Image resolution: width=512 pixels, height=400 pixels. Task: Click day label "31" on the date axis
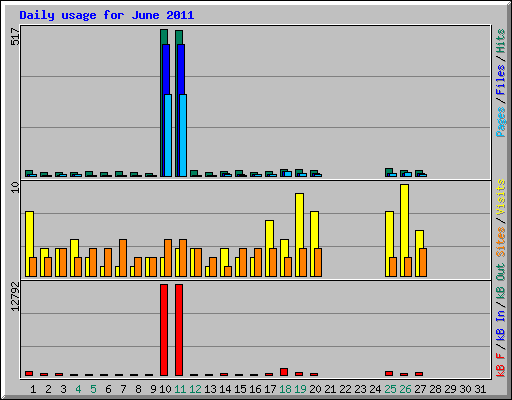coord(480,389)
